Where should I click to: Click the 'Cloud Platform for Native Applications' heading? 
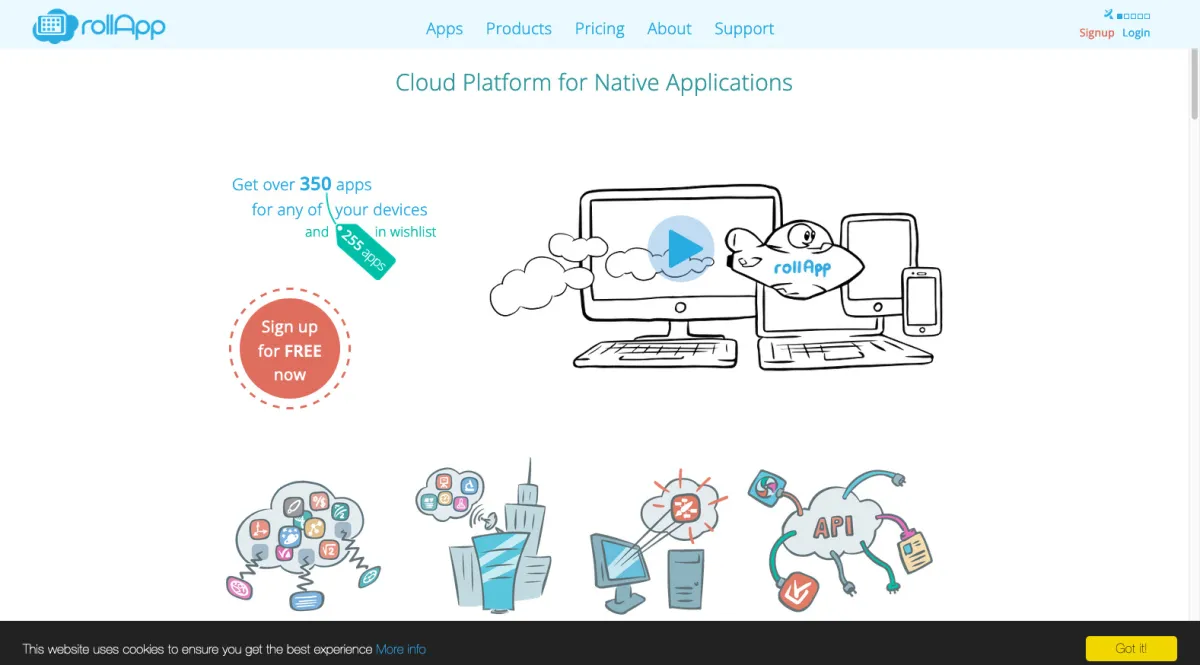(x=594, y=83)
